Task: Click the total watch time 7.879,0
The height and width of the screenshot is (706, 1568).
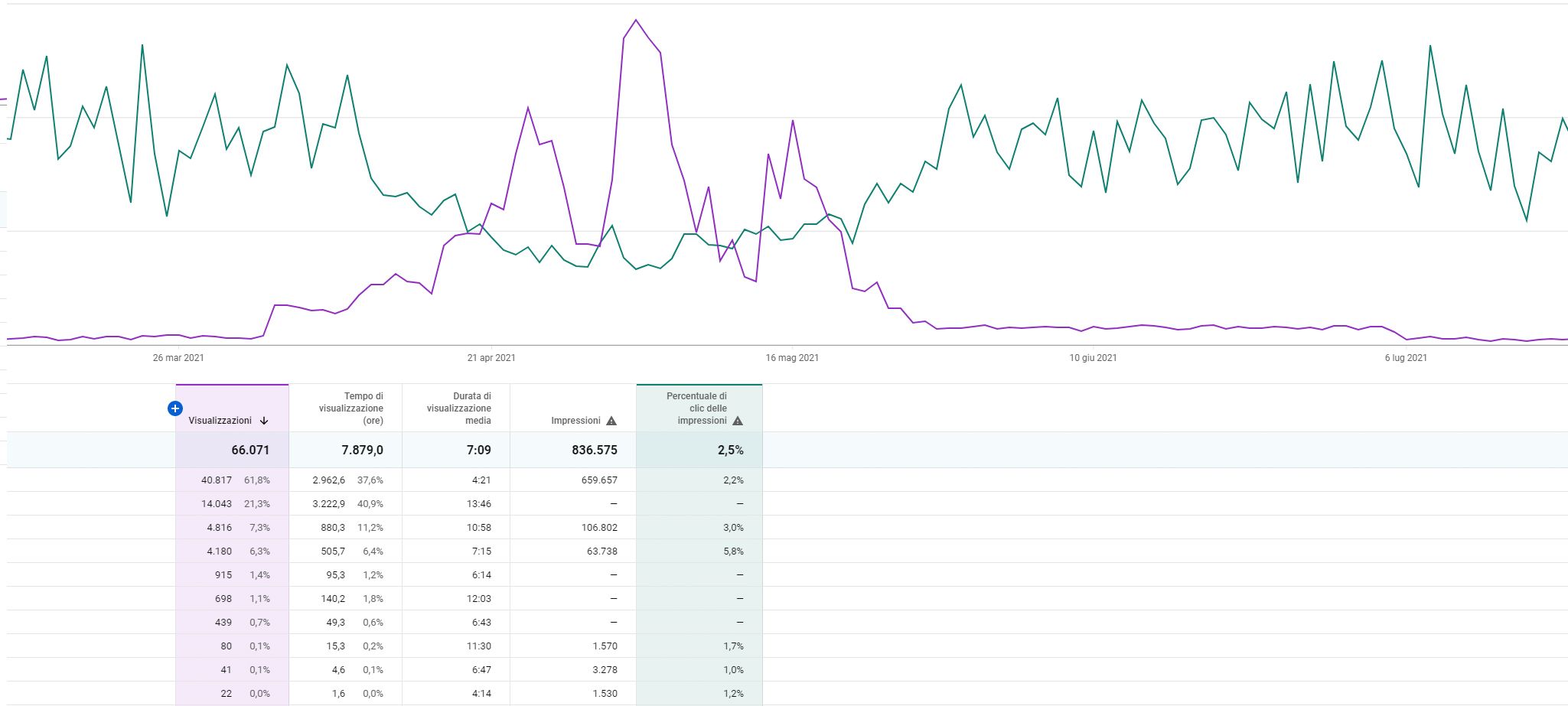Action: [x=362, y=450]
